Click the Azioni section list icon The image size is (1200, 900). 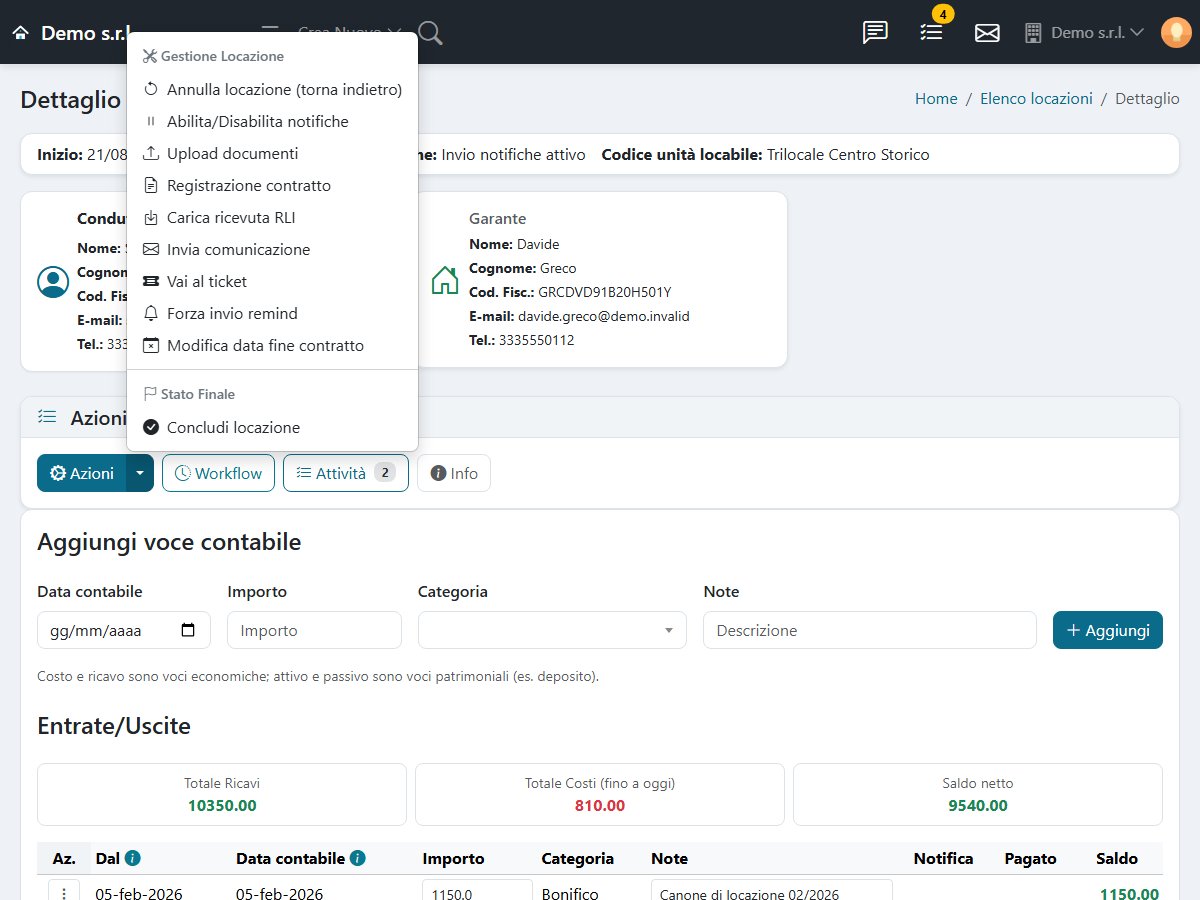click(x=46, y=417)
